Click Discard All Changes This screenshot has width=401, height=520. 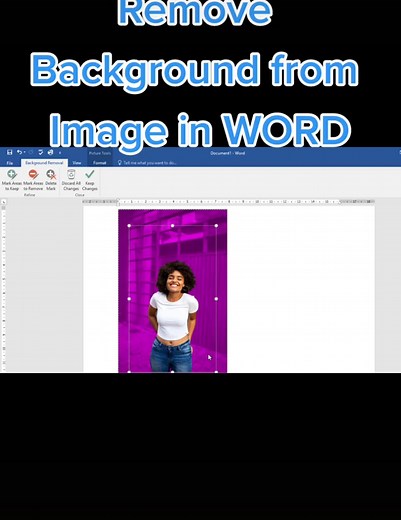pyautogui.click(x=71, y=180)
